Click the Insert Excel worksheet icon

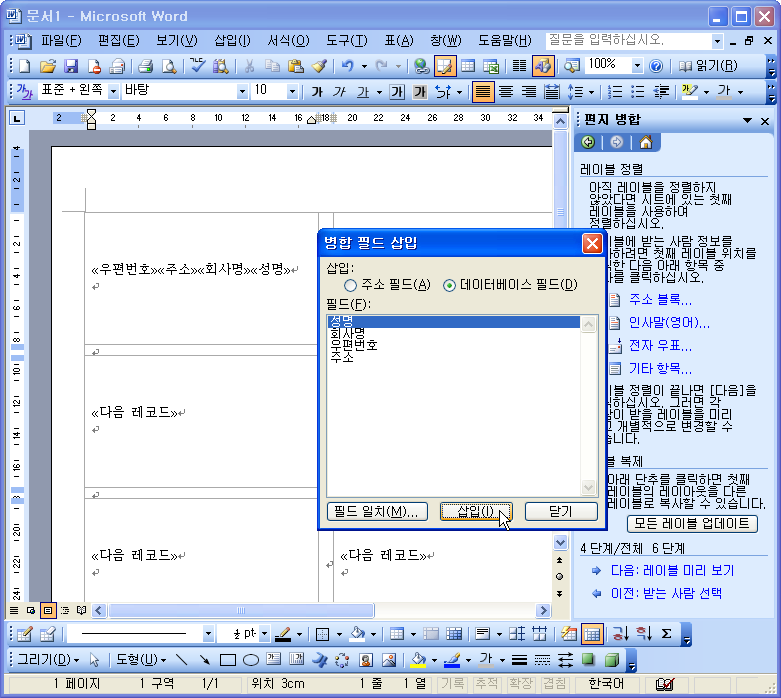click(491, 66)
